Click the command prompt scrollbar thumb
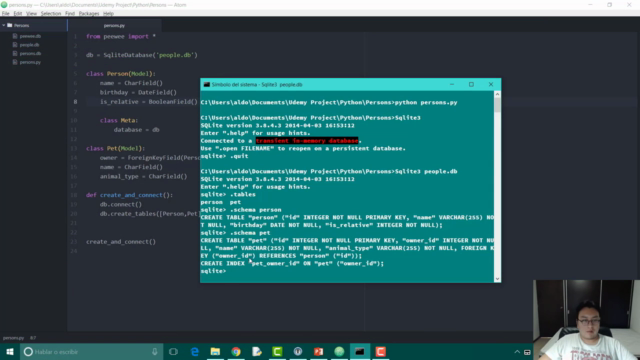 pyautogui.click(x=497, y=104)
